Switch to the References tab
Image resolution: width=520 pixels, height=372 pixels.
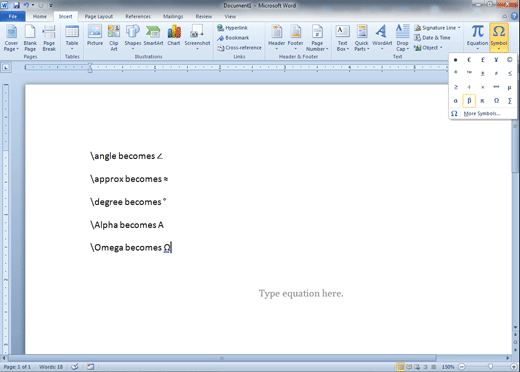pyautogui.click(x=138, y=16)
